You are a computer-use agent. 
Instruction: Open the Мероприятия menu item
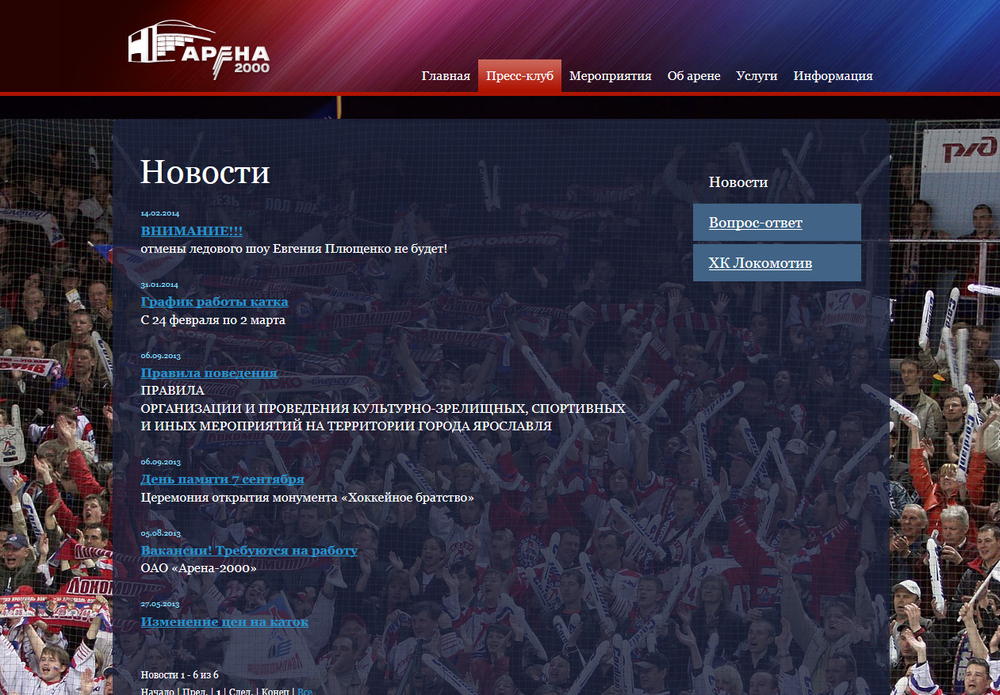610,76
